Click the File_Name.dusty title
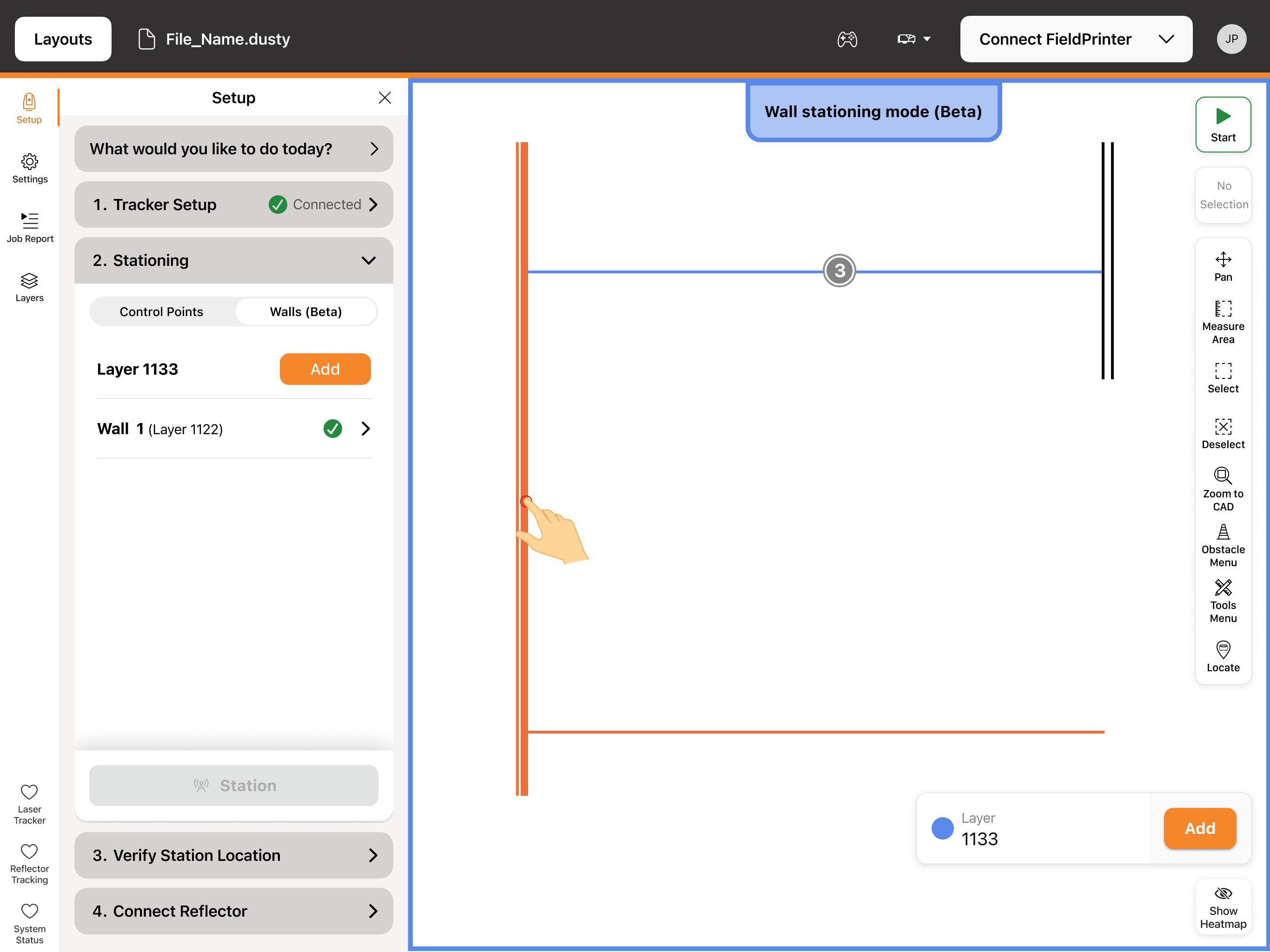1270x952 pixels. click(x=228, y=39)
